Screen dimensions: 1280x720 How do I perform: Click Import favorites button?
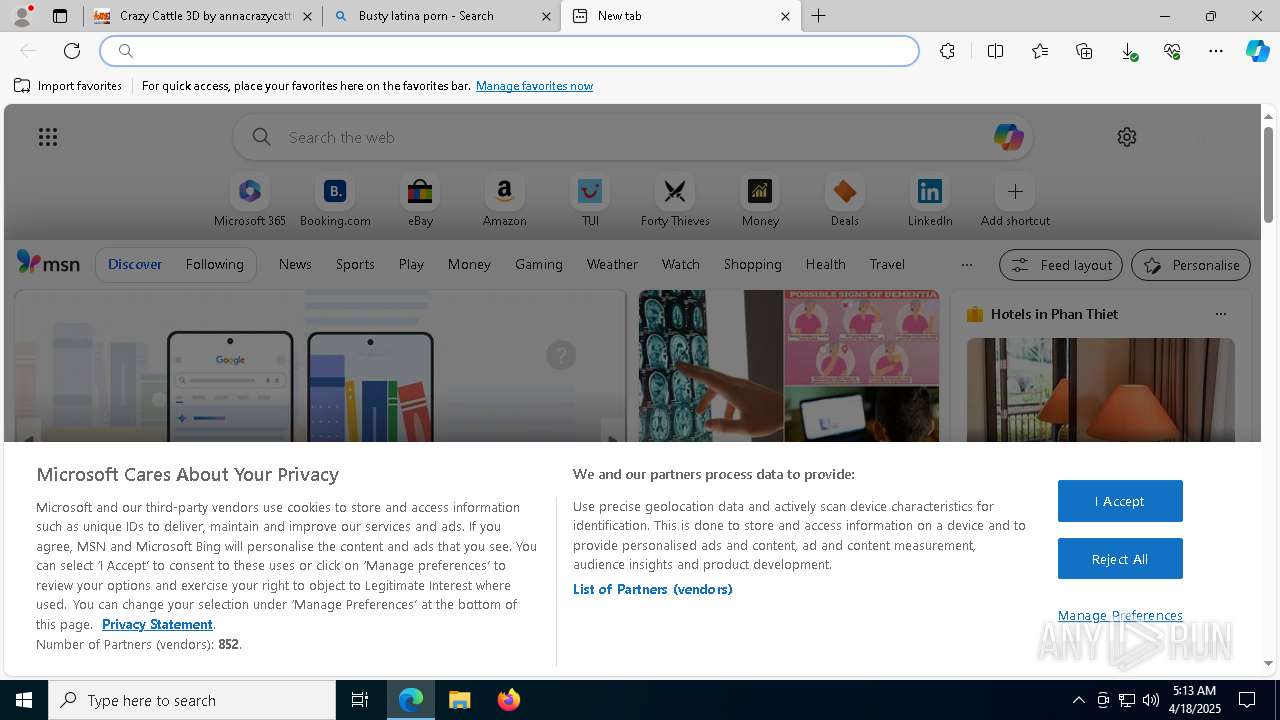click(x=68, y=86)
